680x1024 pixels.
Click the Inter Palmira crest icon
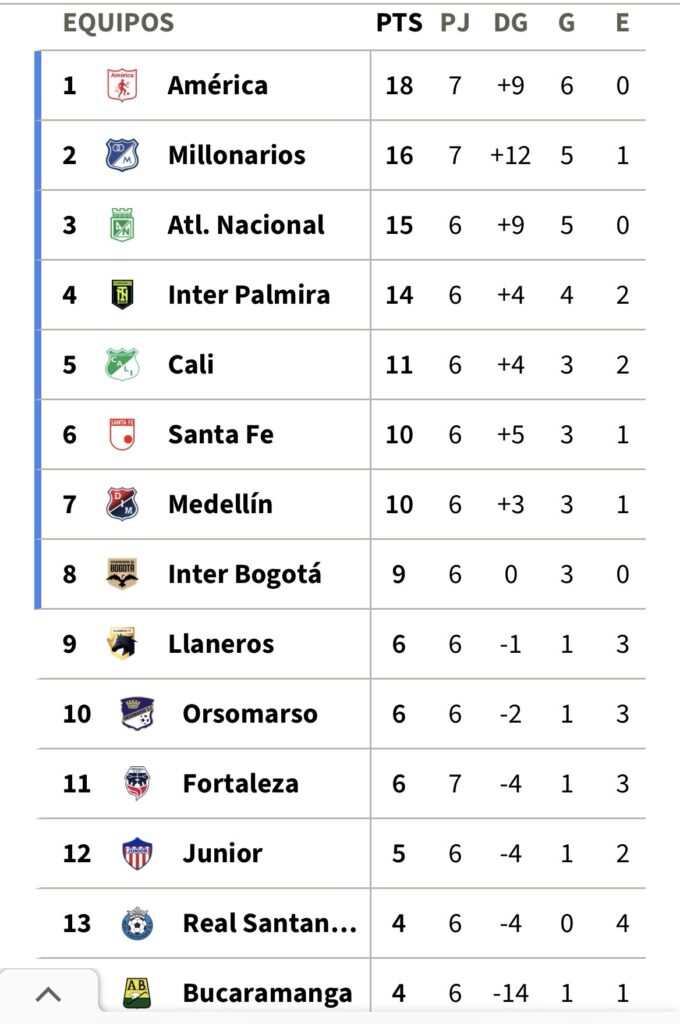pos(122,295)
